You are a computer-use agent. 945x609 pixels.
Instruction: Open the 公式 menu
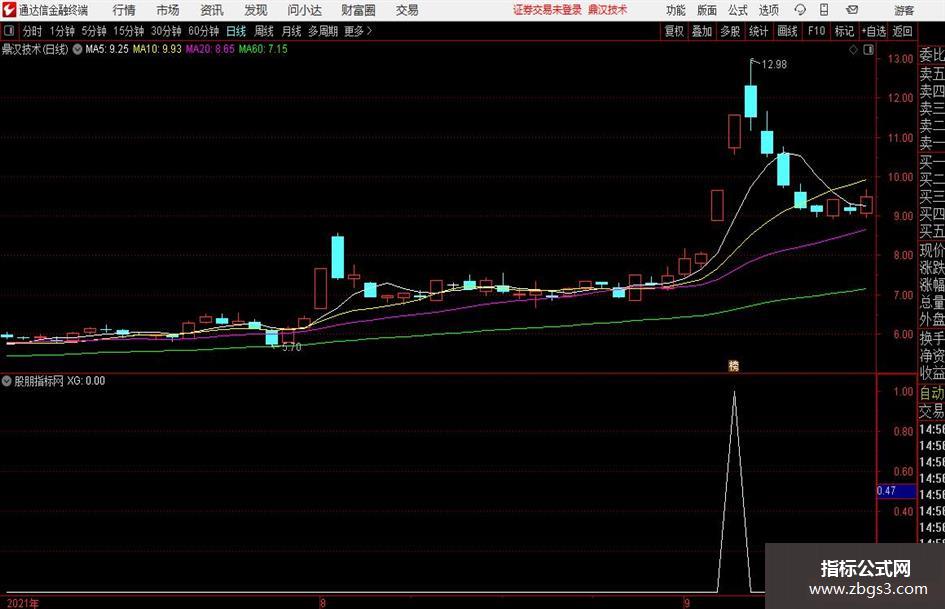coord(738,10)
